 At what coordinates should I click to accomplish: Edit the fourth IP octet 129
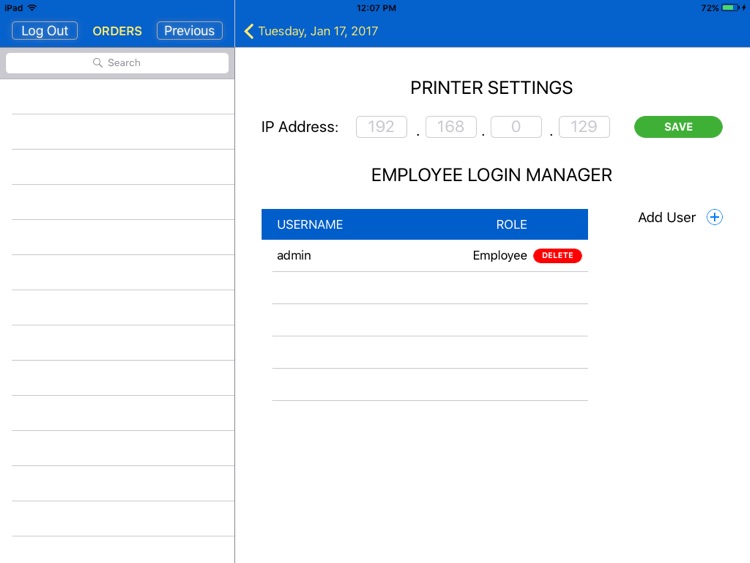tap(584, 127)
